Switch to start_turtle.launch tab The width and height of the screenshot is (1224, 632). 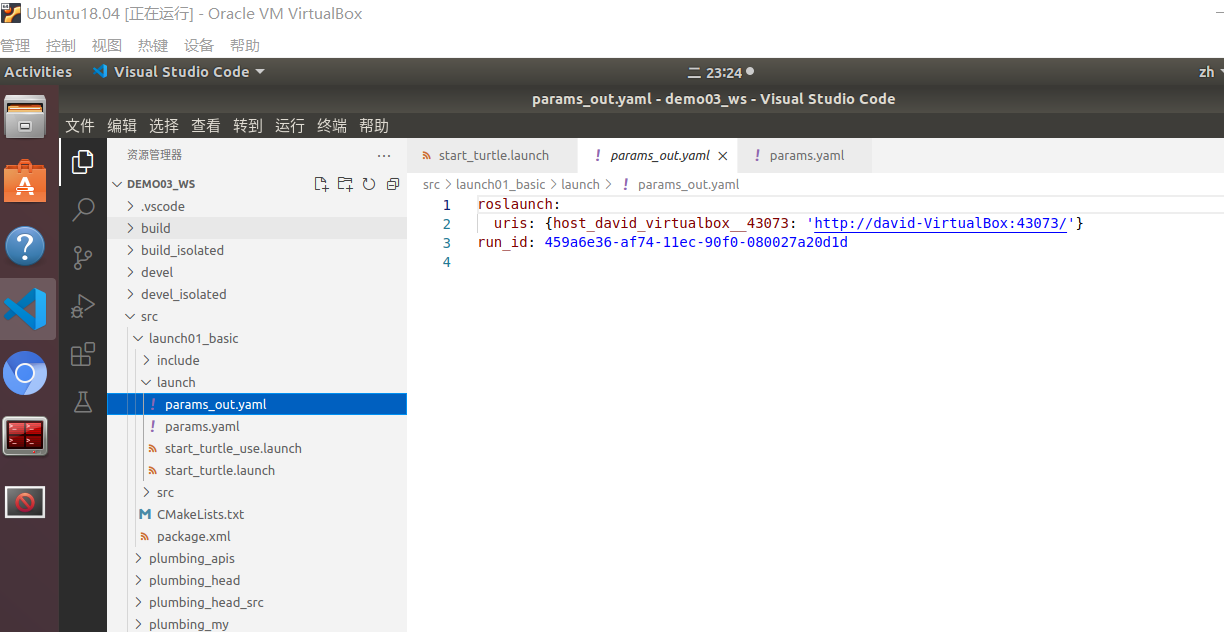point(493,156)
